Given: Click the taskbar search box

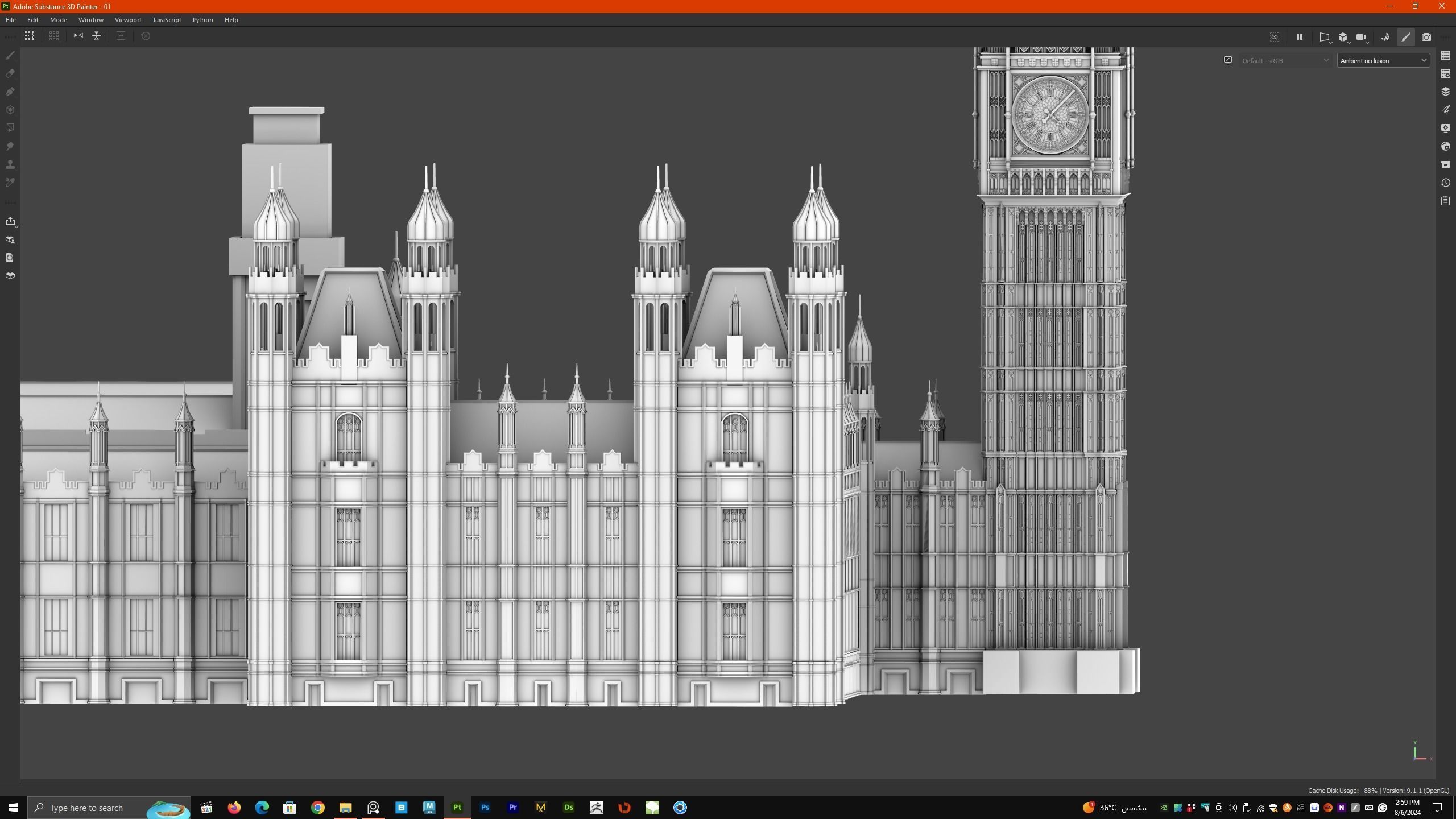Looking at the screenshot, I should coord(110,808).
